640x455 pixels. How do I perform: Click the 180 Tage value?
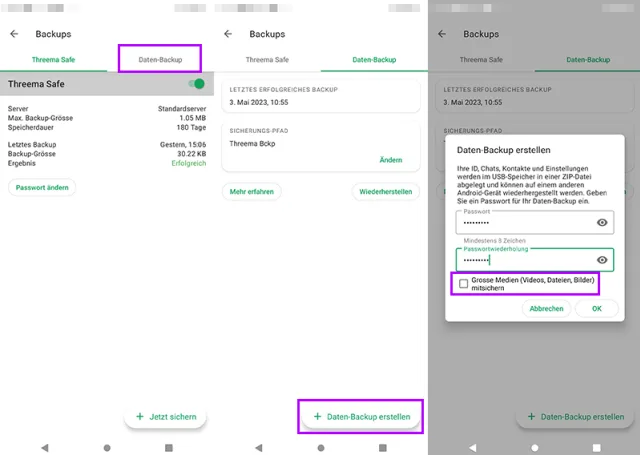[x=191, y=127]
